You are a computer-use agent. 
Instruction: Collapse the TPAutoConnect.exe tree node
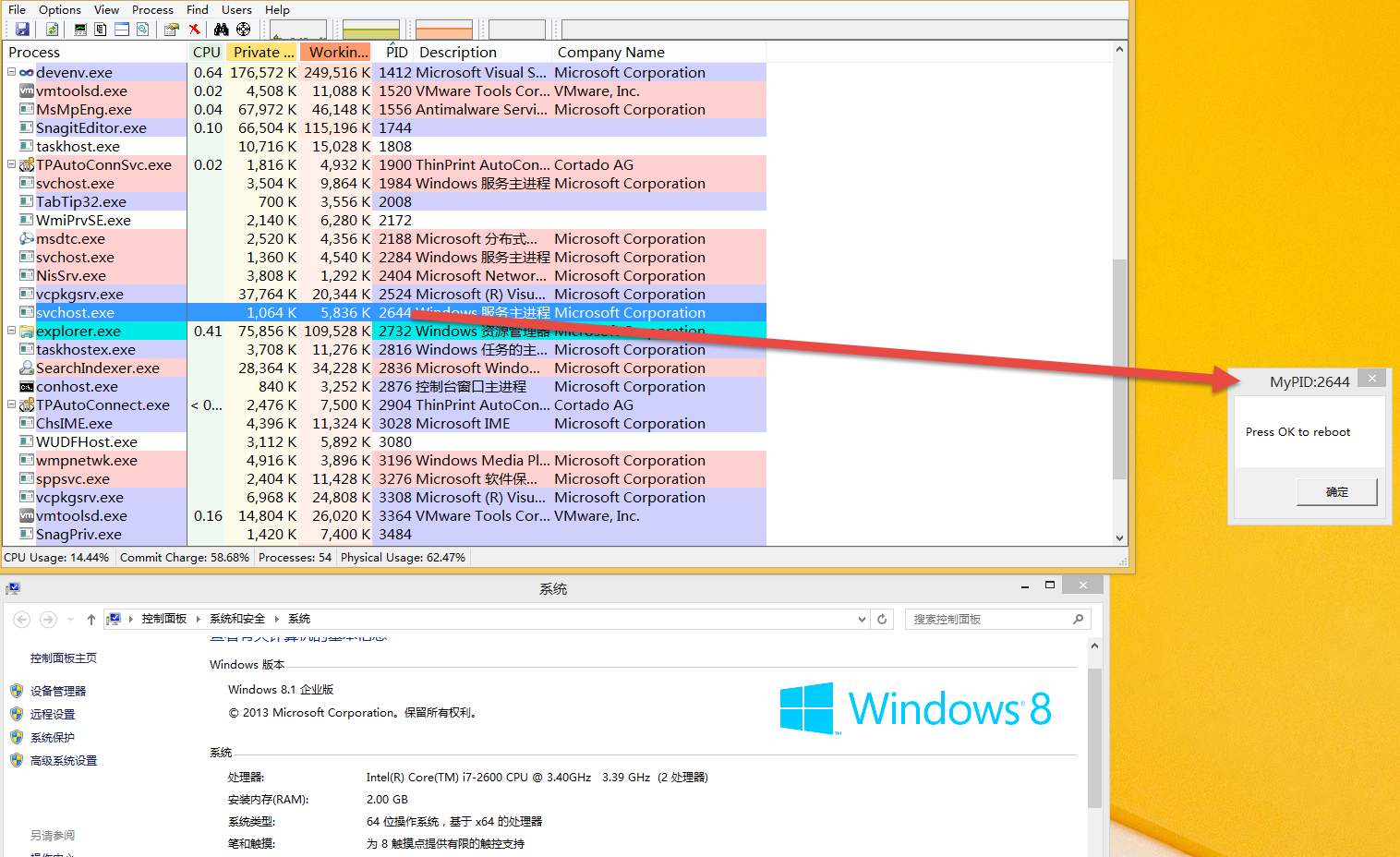coord(11,404)
